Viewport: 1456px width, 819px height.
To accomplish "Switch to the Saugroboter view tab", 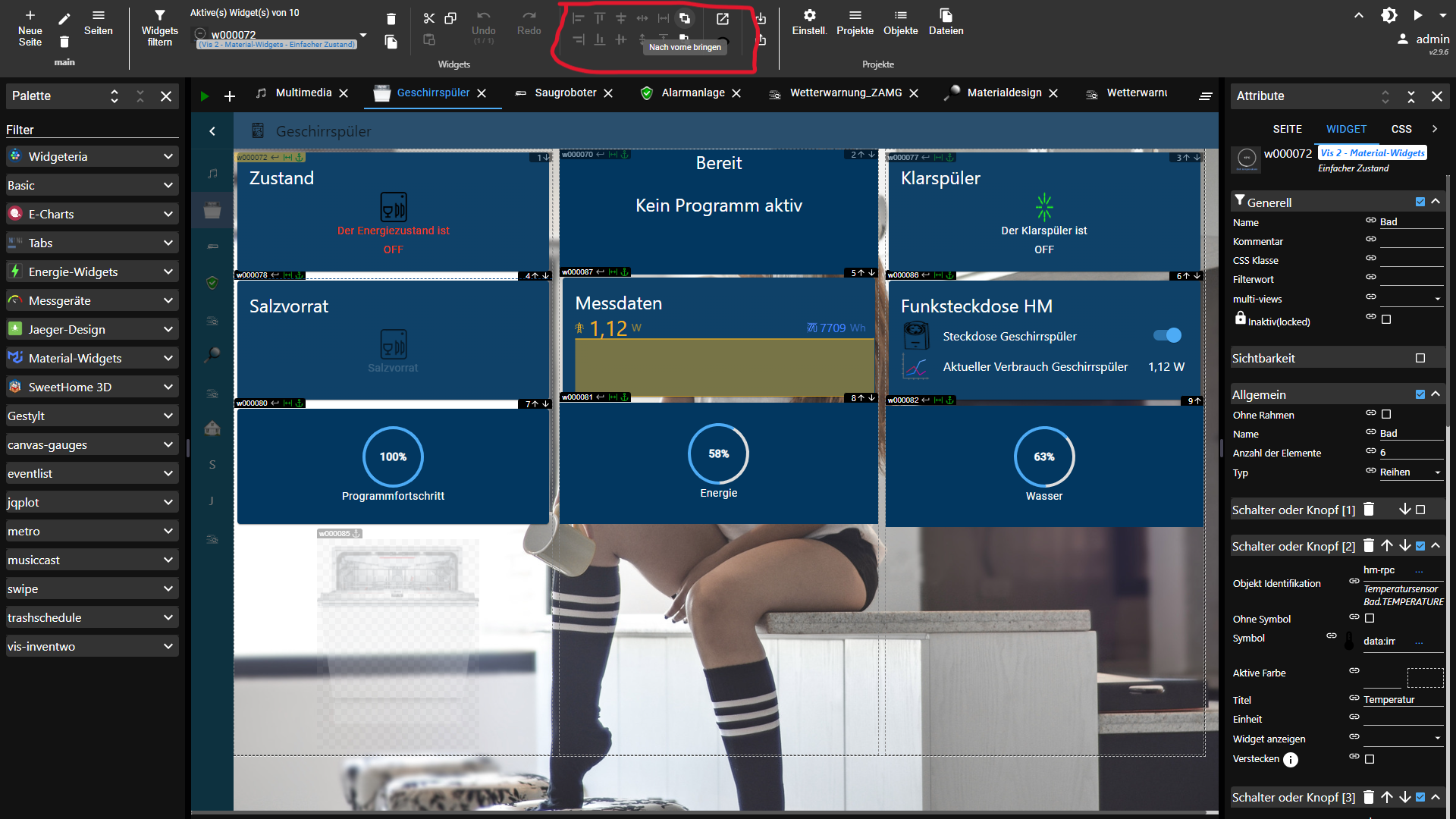I will 566,93.
